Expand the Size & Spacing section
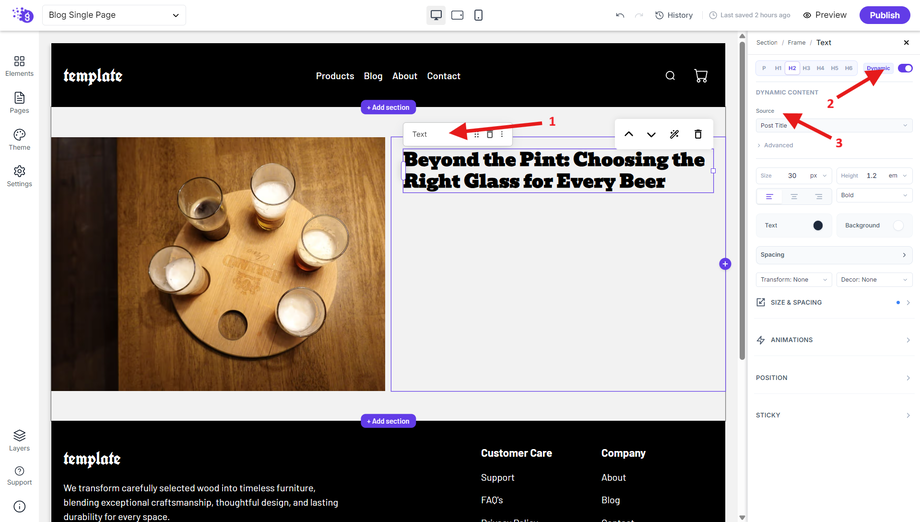 (x=834, y=303)
